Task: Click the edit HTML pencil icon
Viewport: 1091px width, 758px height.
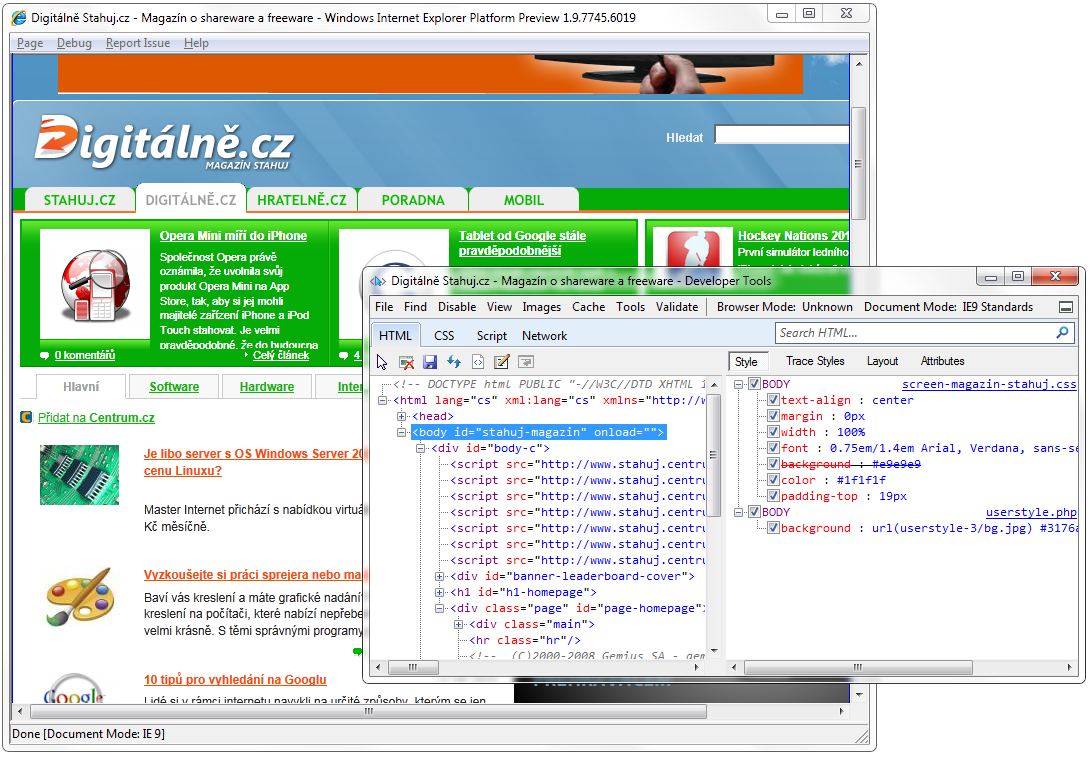Action: (x=502, y=362)
